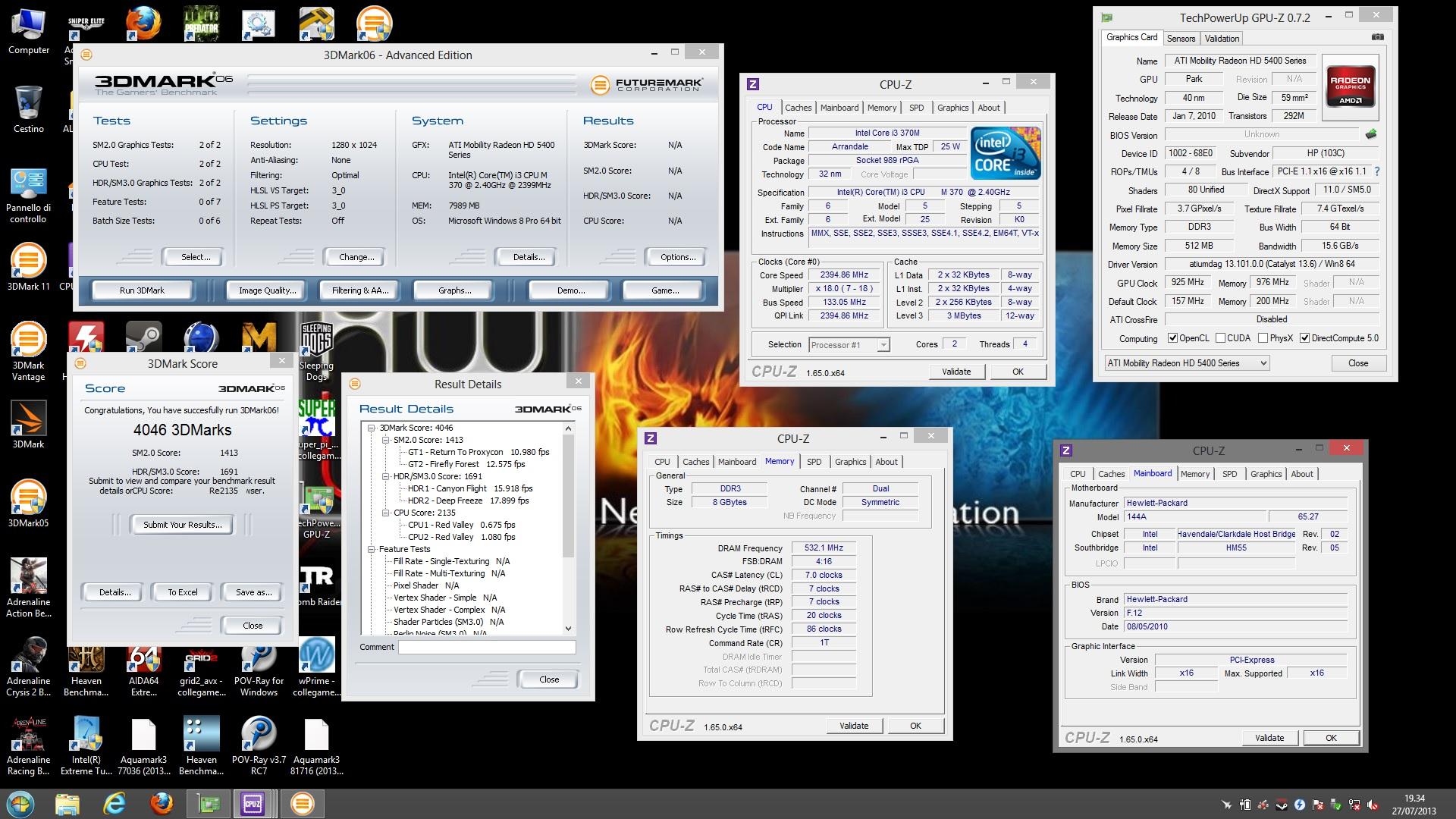Collapse the Feature Tests tree node

[372, 549]
